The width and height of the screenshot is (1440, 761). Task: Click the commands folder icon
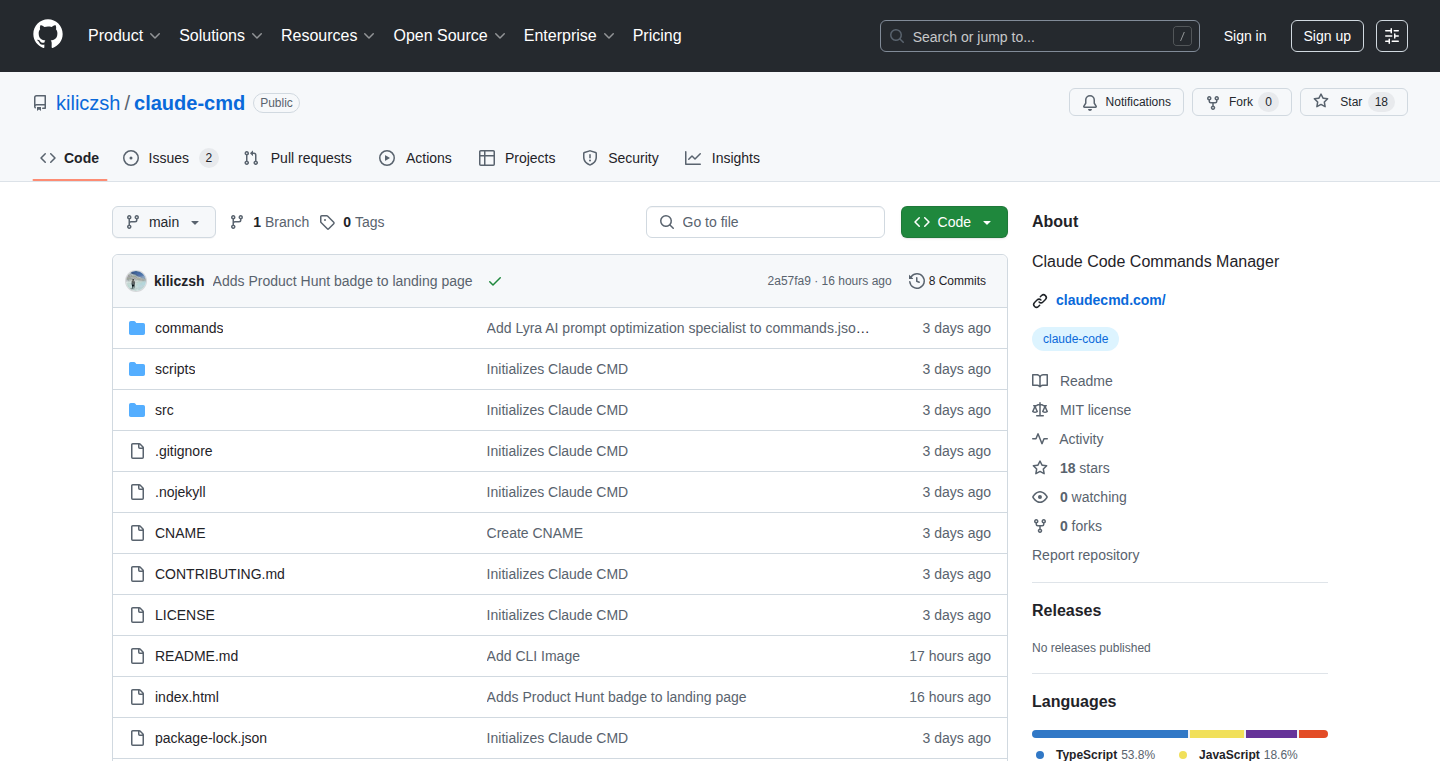coord(137,328)
